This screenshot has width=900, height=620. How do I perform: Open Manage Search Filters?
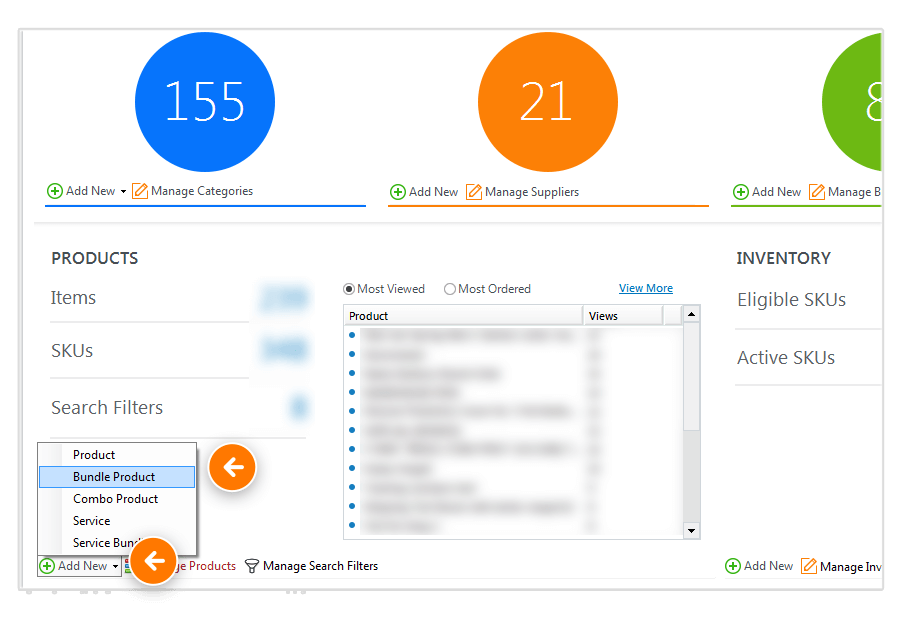(320, 566)
